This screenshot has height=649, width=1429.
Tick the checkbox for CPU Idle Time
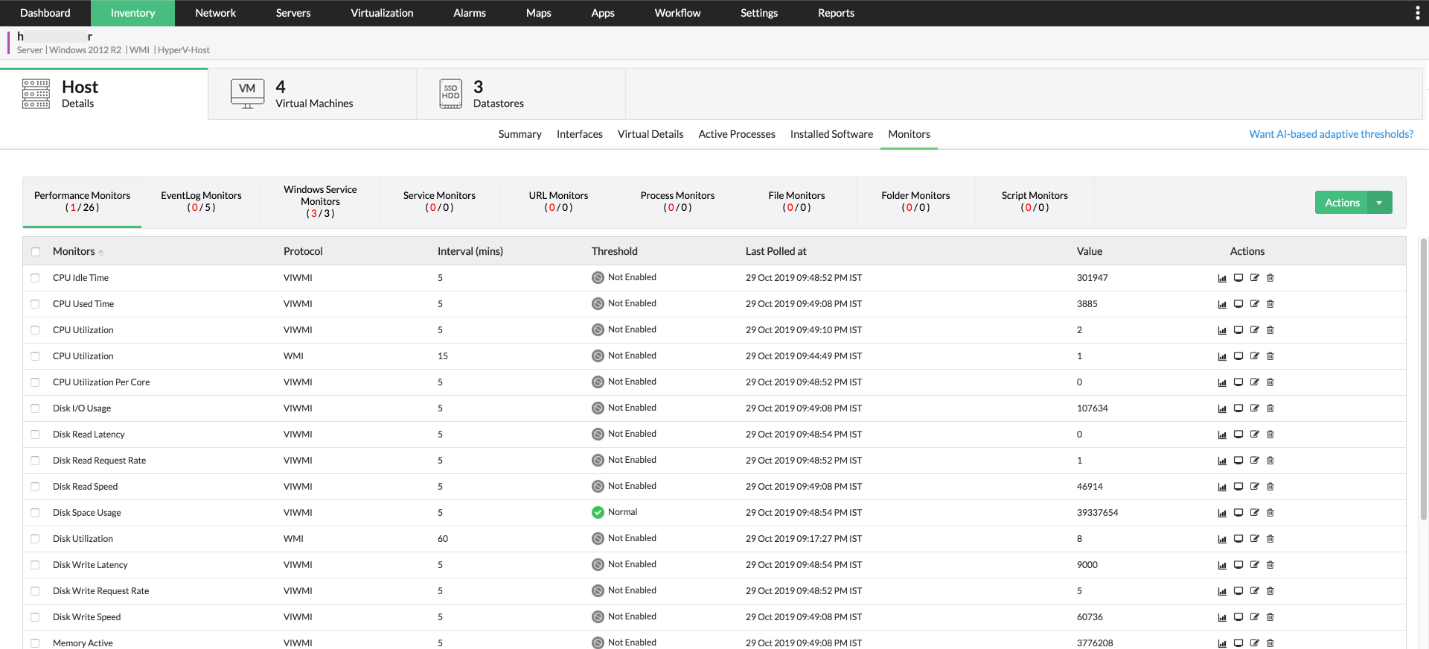[36, 278]
